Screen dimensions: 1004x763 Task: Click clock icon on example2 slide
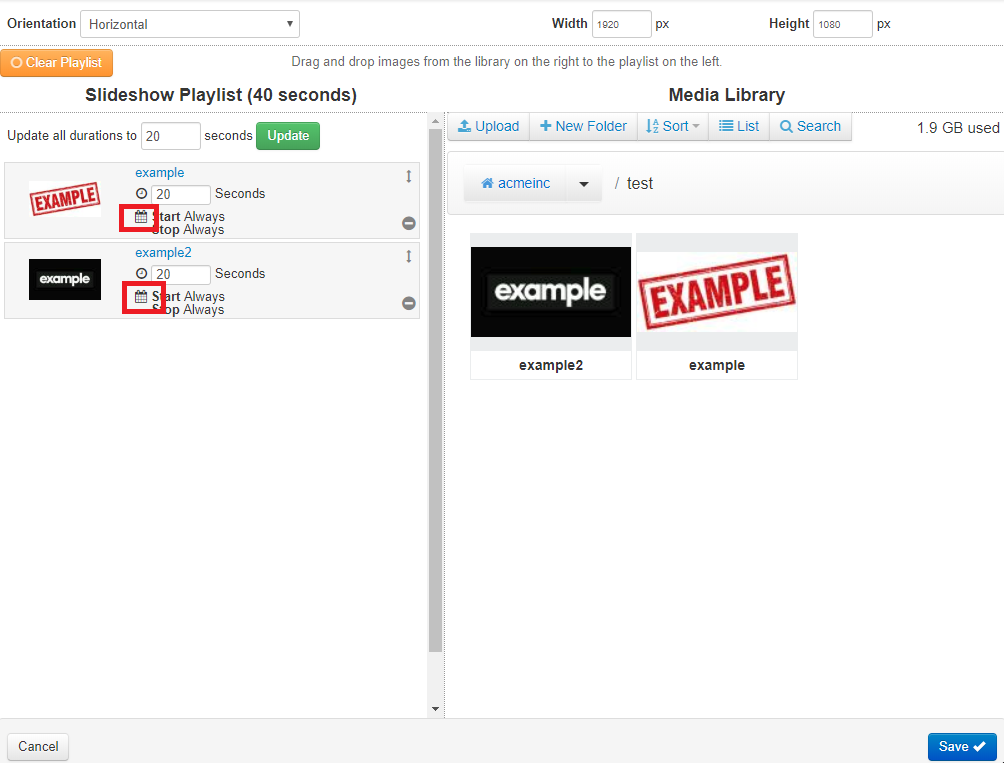tap(142, 273)
